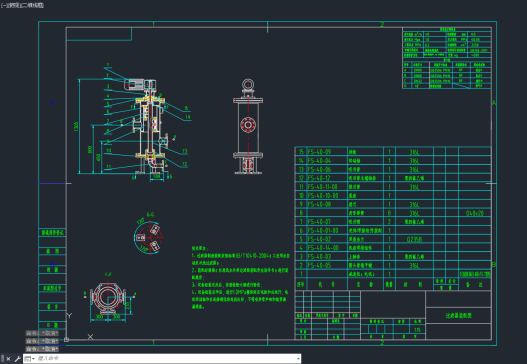Screen dimensions: 527x364
Task: Select the G-G section view drawing
Action: (150, 236)
